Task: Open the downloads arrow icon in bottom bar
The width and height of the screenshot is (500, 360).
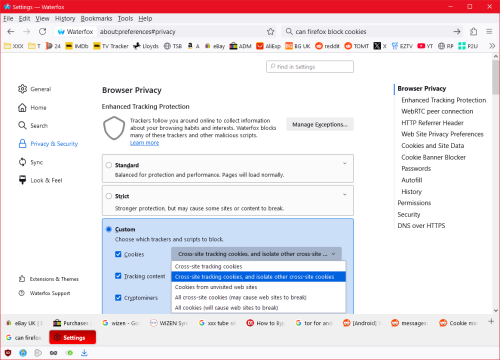Action: pyautogui.click(x=84, y=353)
